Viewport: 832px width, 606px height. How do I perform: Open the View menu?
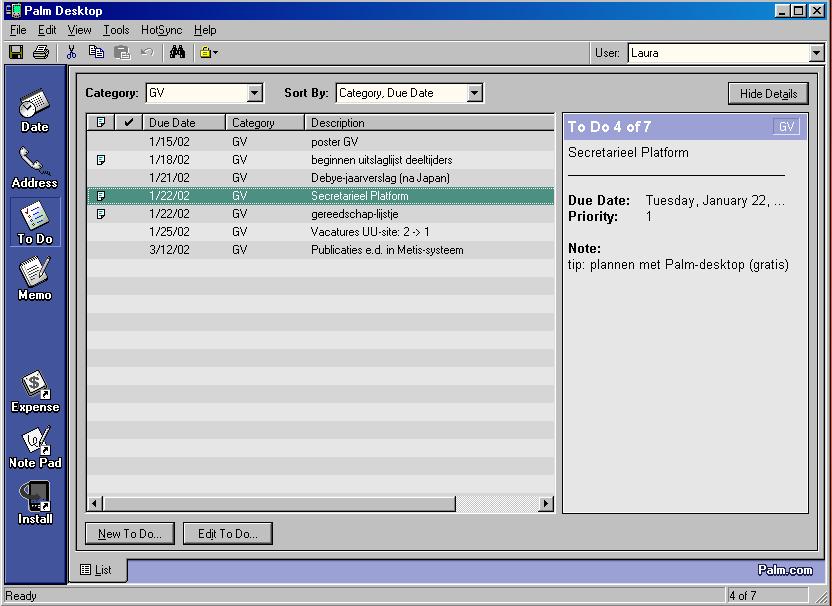(80, 30)
